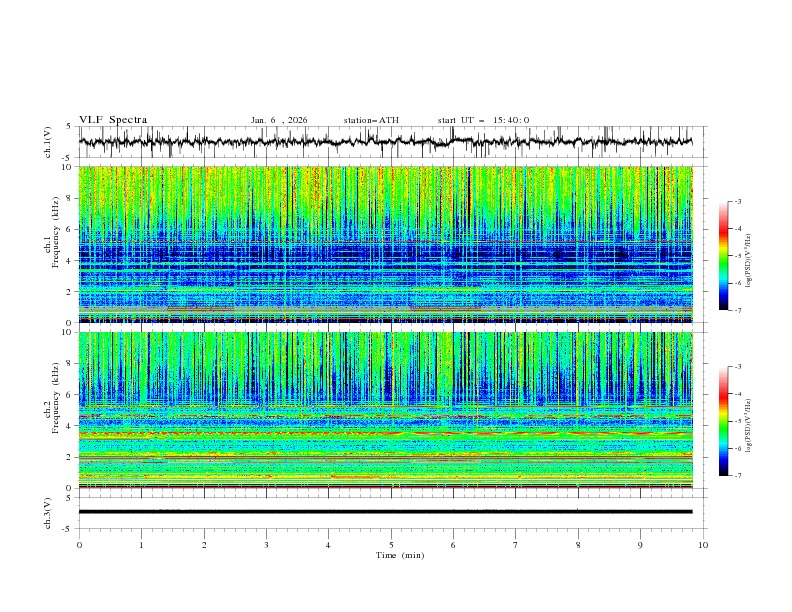
Task: Click time axis tick label "4"
Action: (328, 545)
